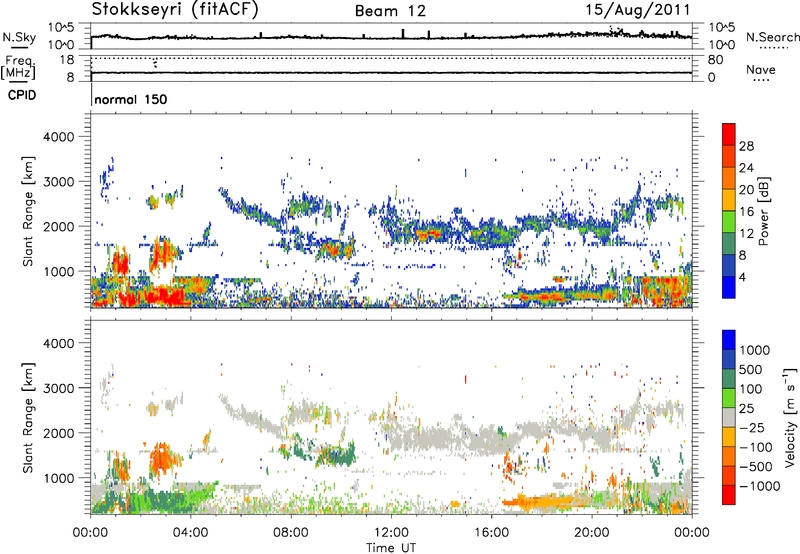Select the CPID label

(22, 95)
